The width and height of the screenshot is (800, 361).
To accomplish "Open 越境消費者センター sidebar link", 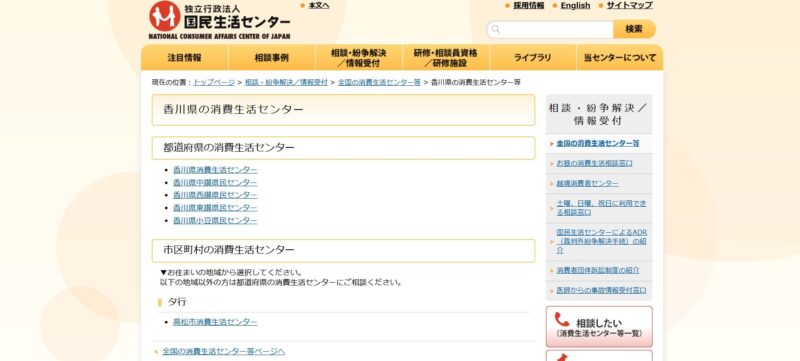I will click(587, 184).
